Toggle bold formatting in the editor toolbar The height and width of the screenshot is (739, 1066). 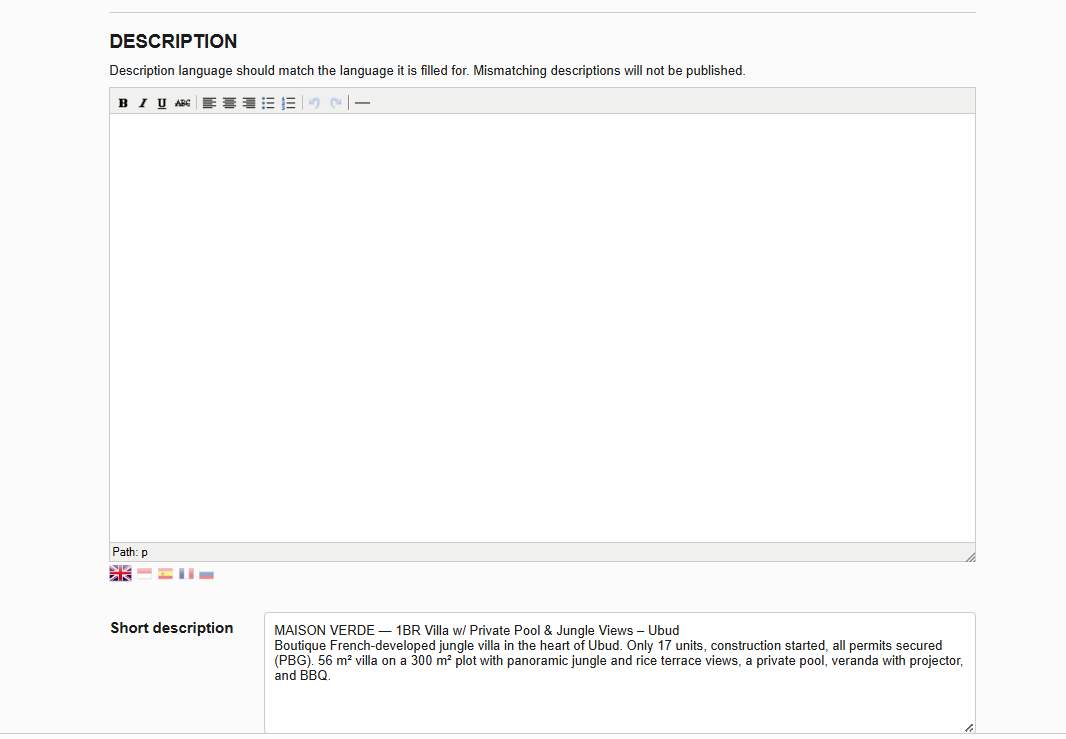123,103
